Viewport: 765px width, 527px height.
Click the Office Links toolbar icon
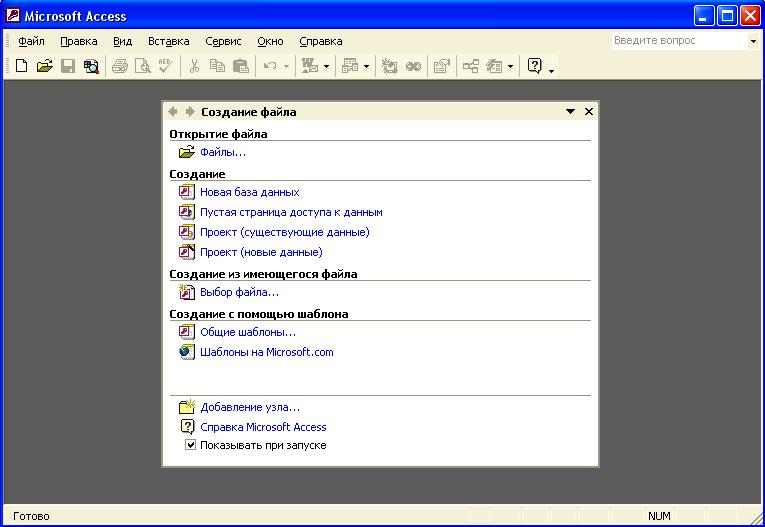point(310,66)
